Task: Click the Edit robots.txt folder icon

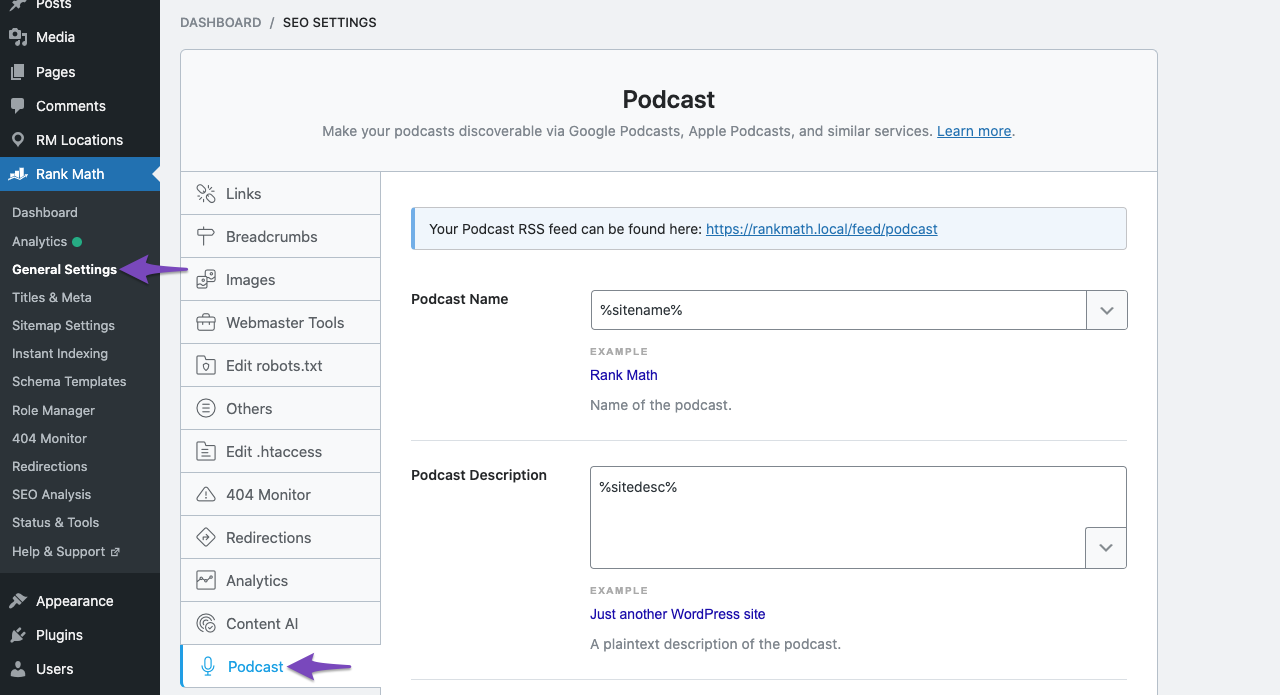Action: click(206, 365)
